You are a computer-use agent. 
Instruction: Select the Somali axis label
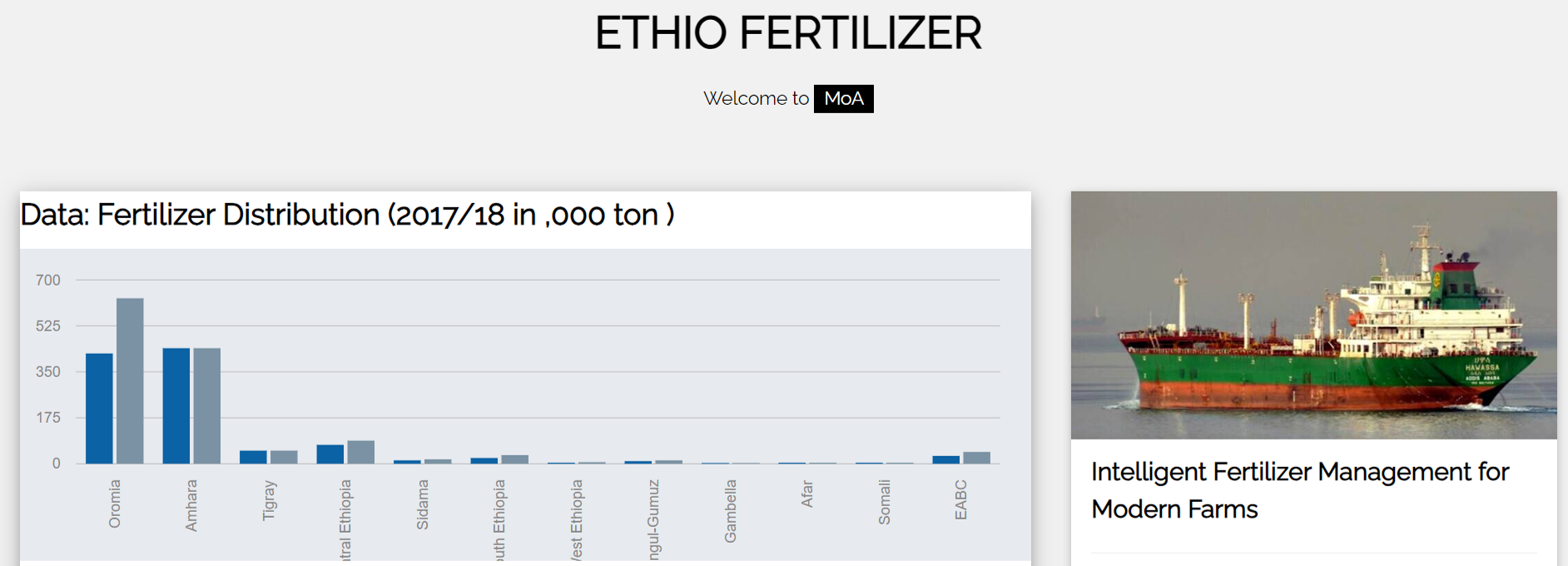click(x=884, y=502)
